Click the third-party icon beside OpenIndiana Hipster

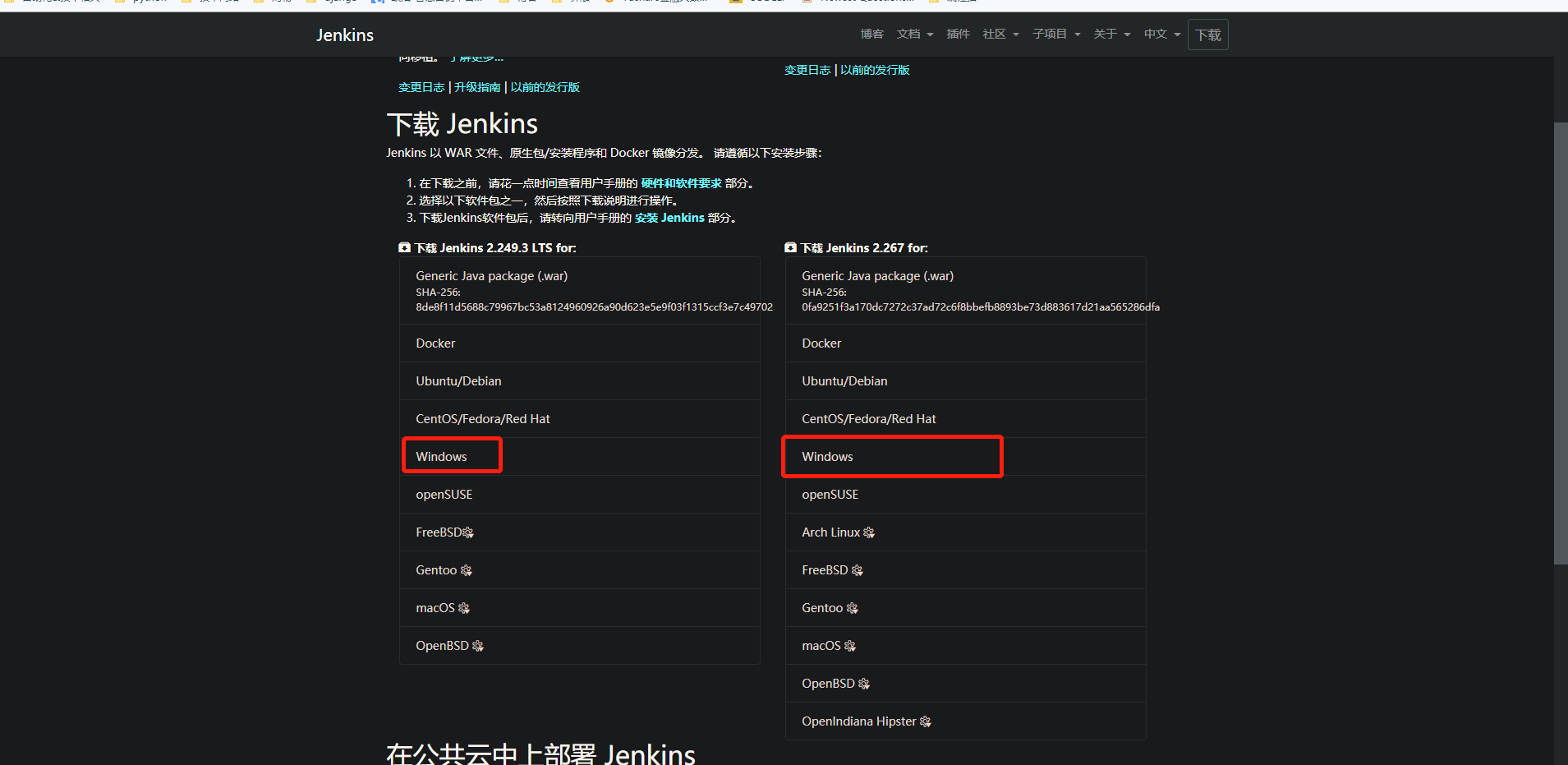926,721
